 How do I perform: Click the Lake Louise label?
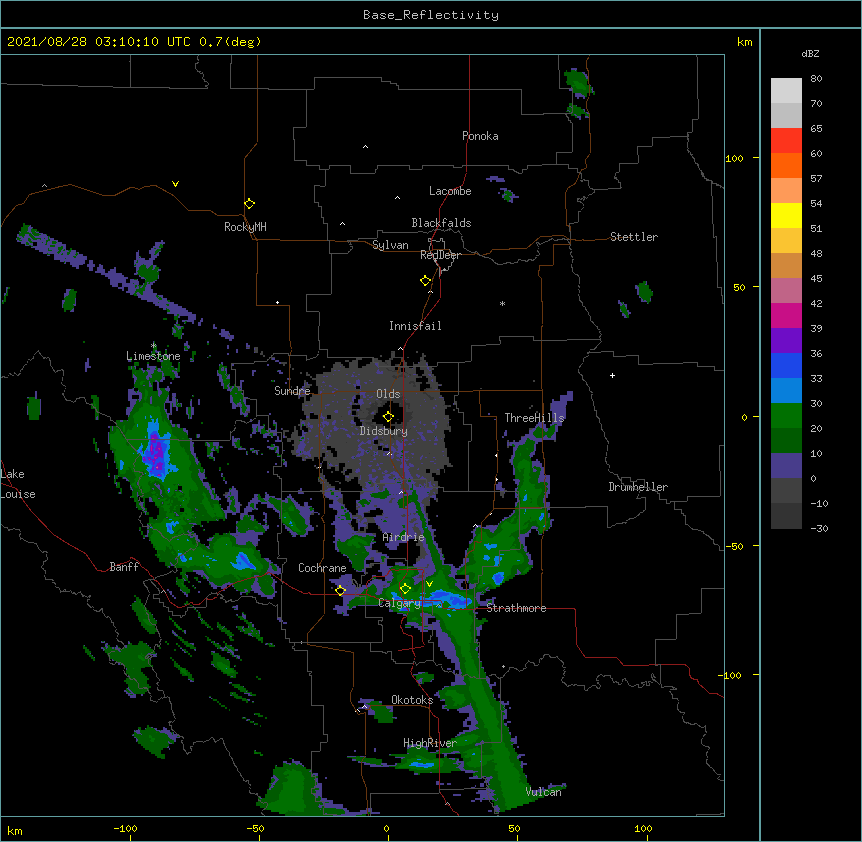[x=18, y=484]
